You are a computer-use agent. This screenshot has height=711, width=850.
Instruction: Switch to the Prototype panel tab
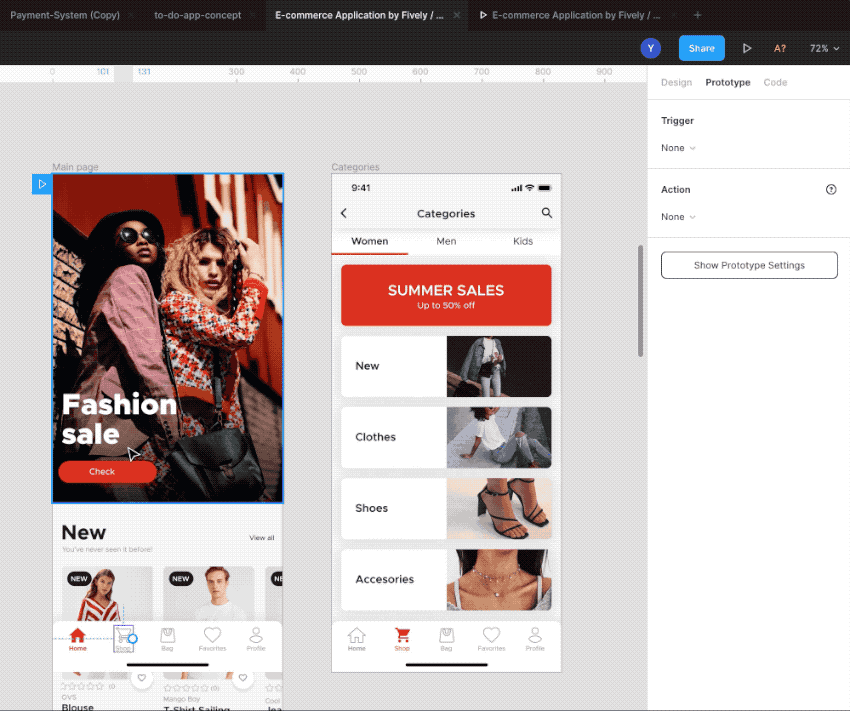728,82
